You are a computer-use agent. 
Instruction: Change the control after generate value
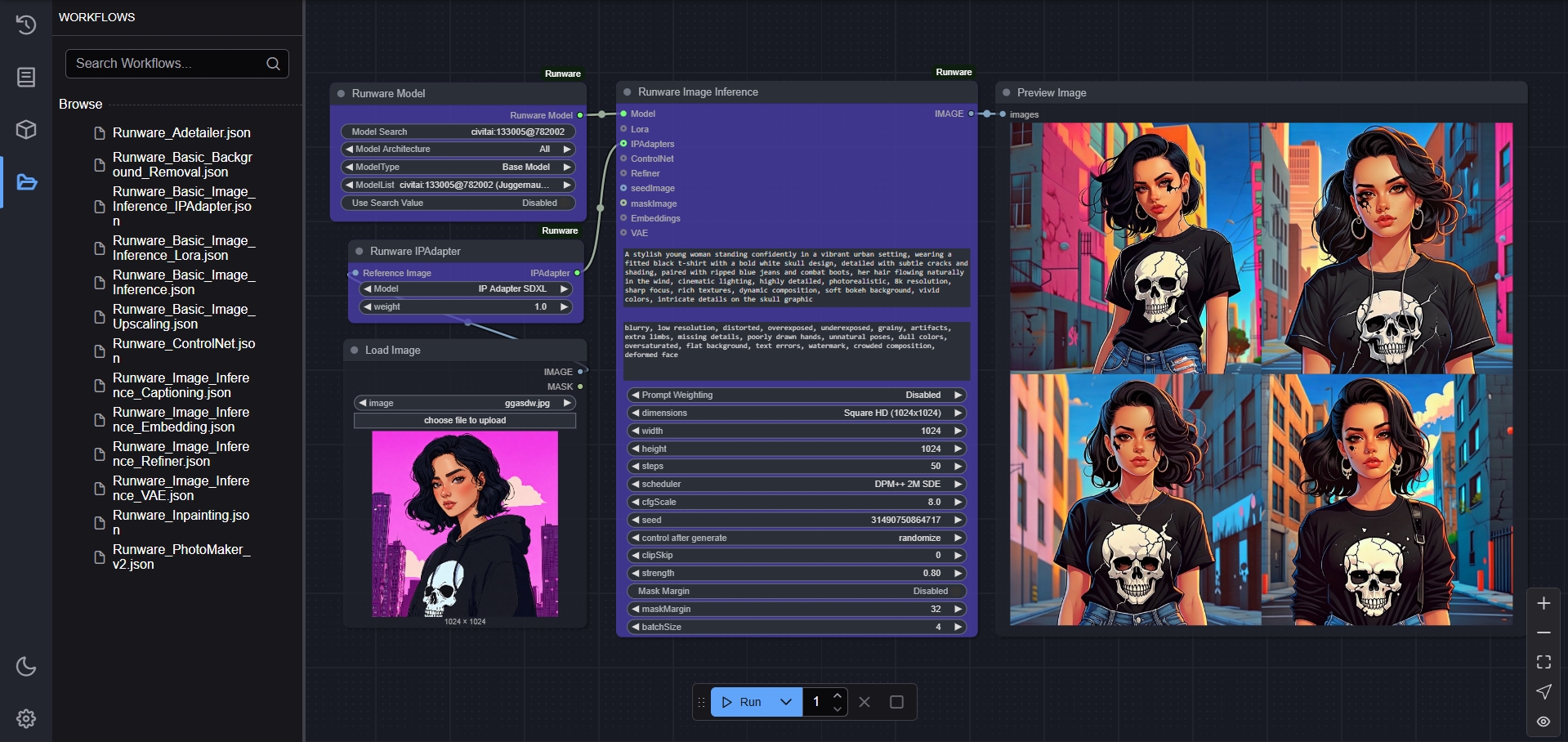coord(797,538)
